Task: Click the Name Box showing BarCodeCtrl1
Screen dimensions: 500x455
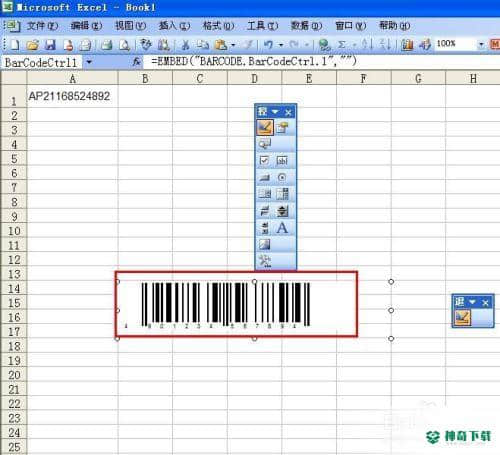Action: (x=42, y=62)
